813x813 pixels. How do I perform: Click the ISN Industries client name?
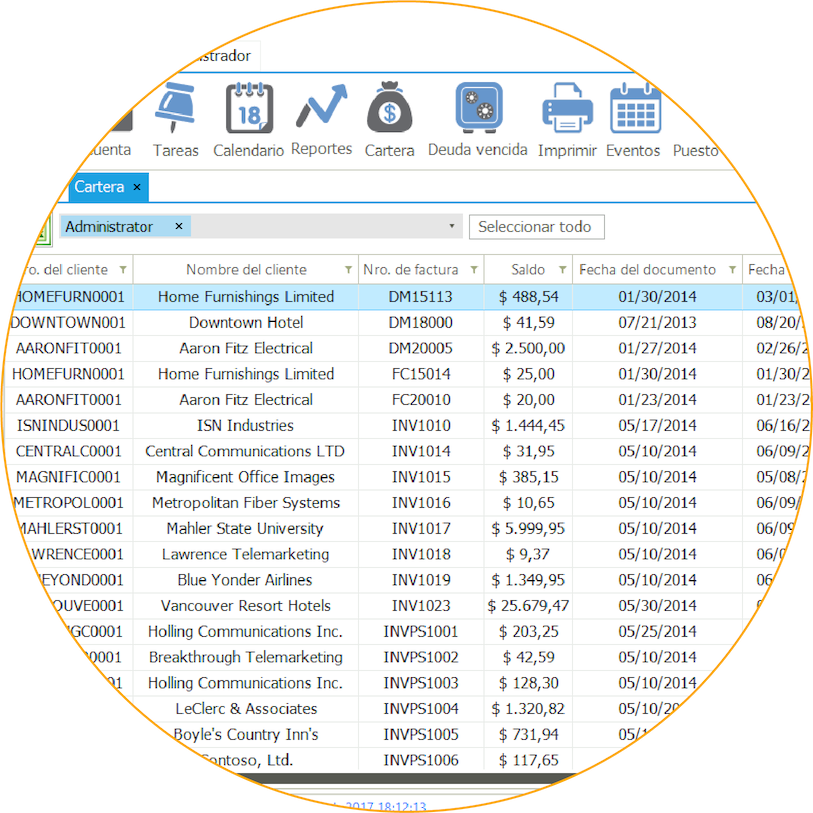(246, 426)
